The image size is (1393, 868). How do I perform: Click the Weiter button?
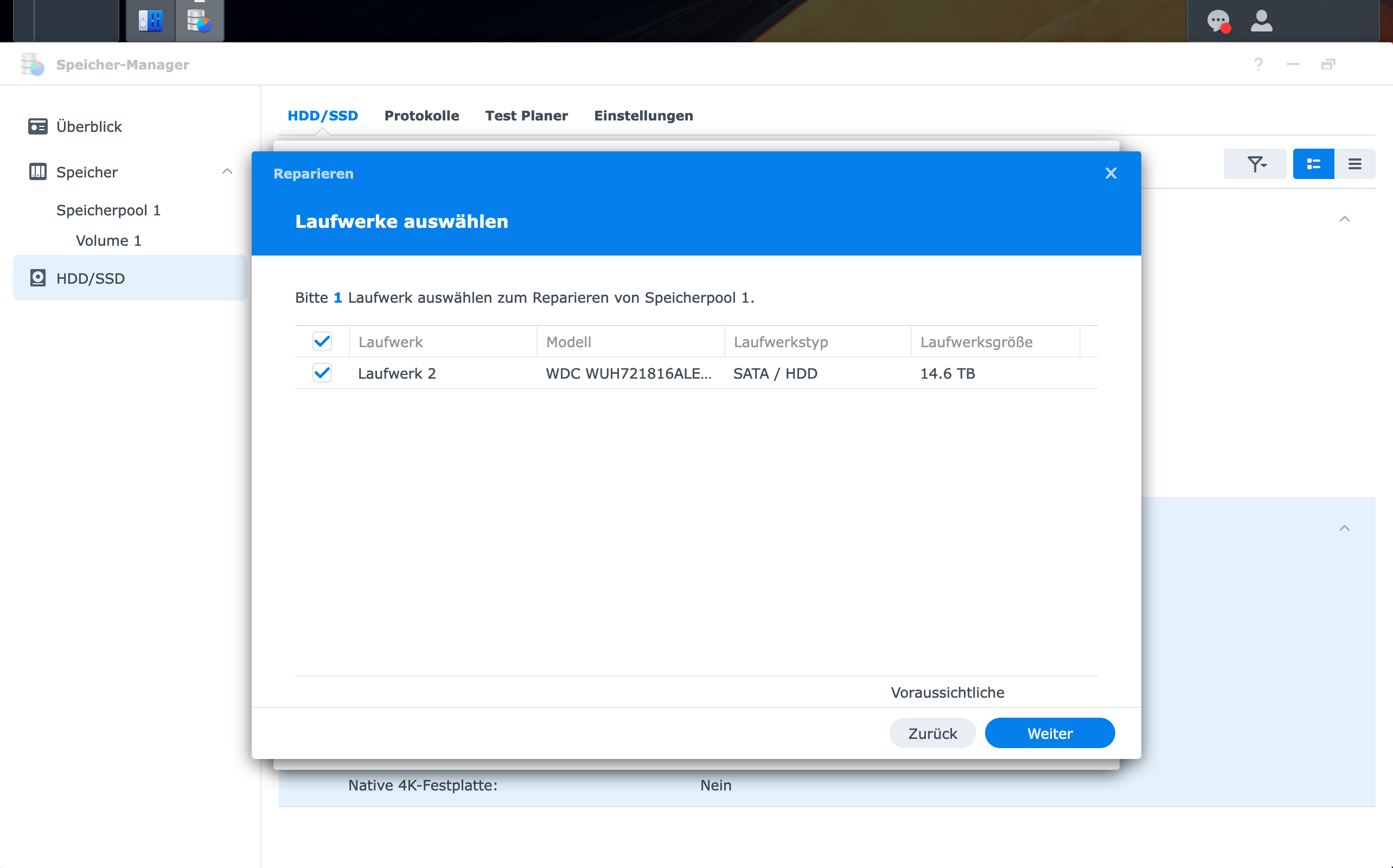(x=1049, y=733)
